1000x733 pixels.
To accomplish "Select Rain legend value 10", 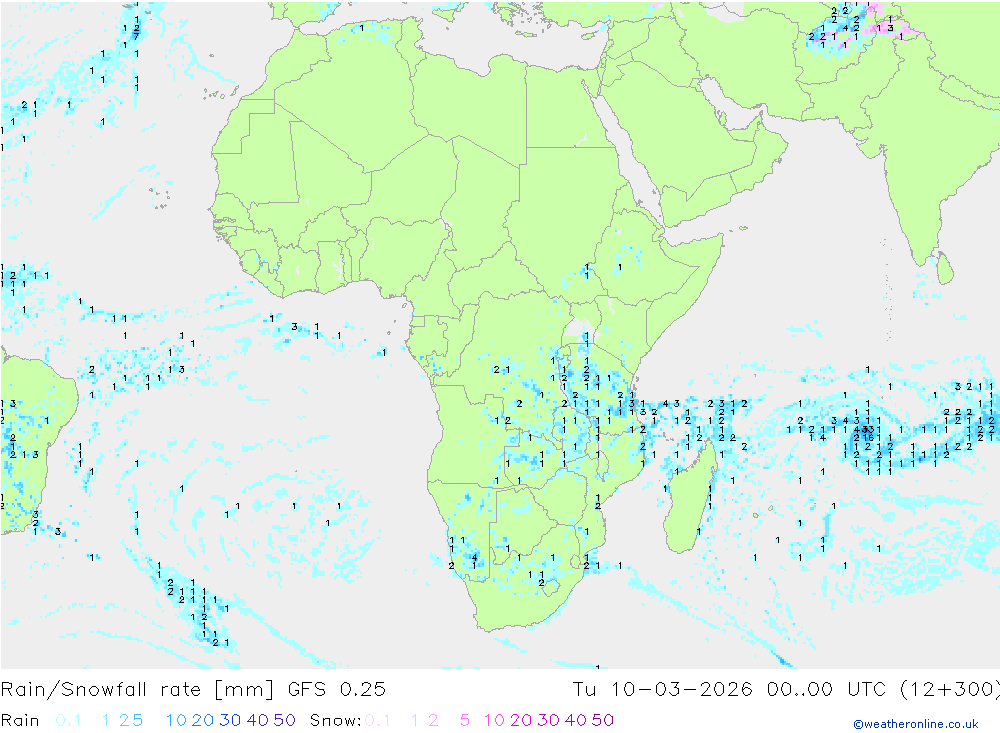I will (176, 720).
